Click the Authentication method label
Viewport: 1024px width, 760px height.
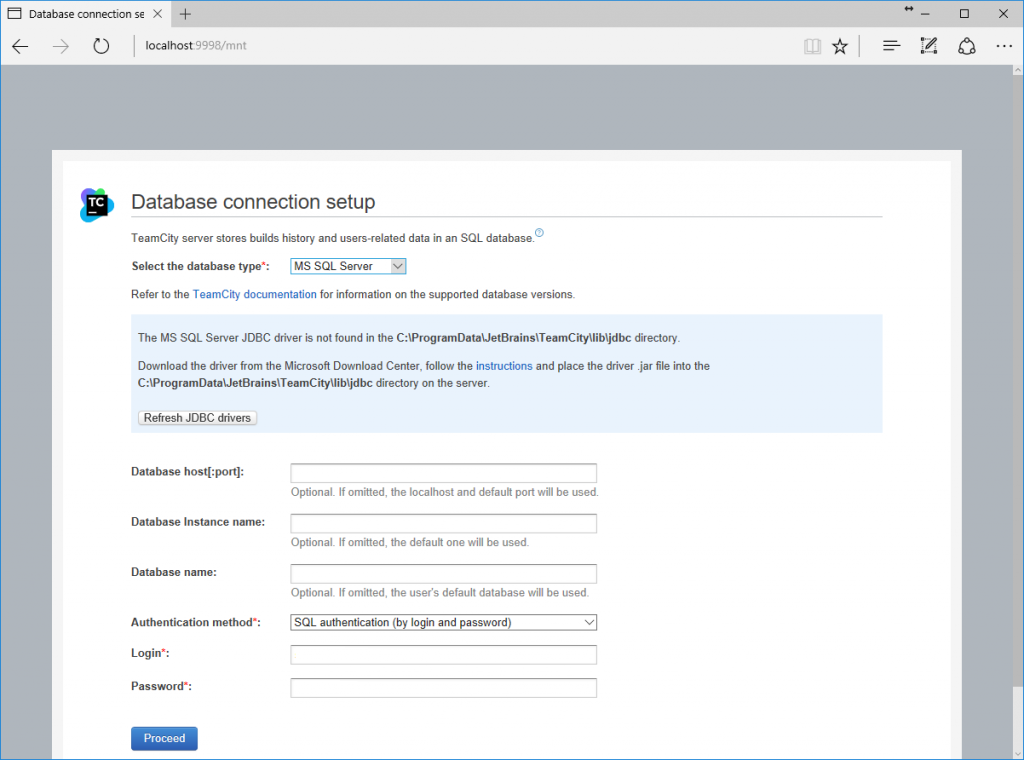tap(196, 622)
